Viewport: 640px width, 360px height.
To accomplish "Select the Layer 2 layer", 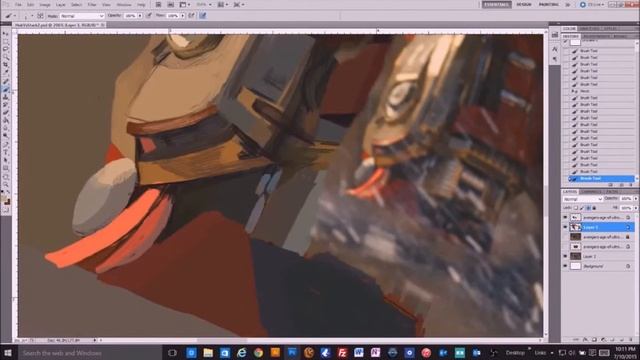I will point(599,256).
